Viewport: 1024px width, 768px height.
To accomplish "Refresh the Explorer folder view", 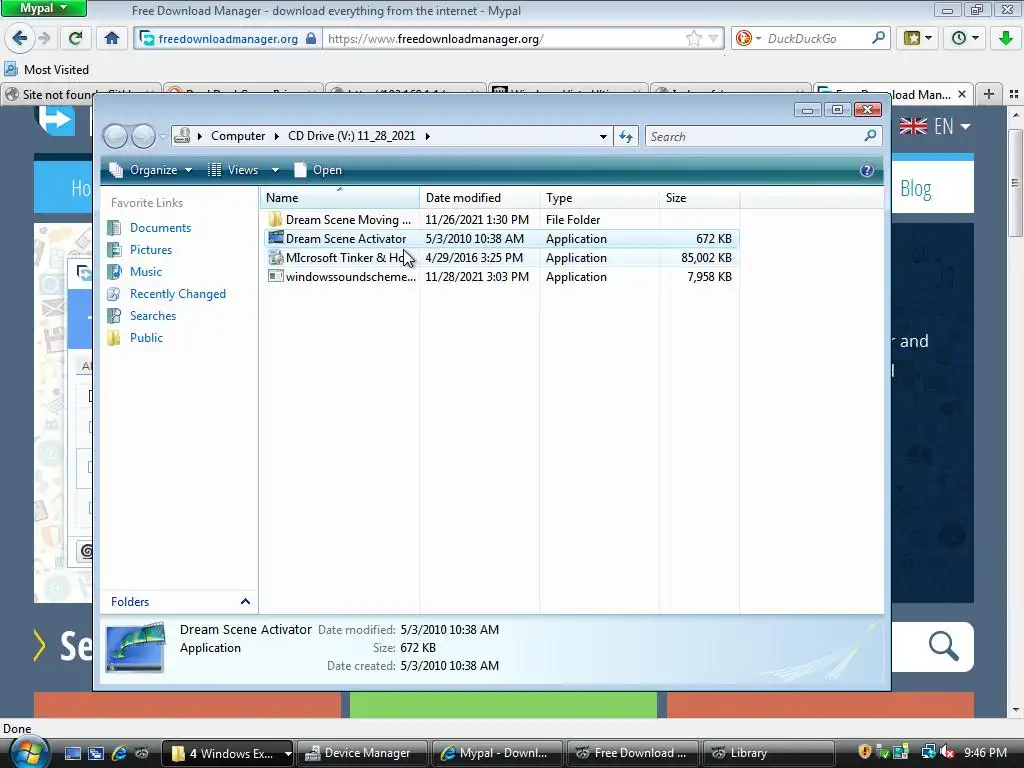I will pyautogui.click(x=626, y=136).
